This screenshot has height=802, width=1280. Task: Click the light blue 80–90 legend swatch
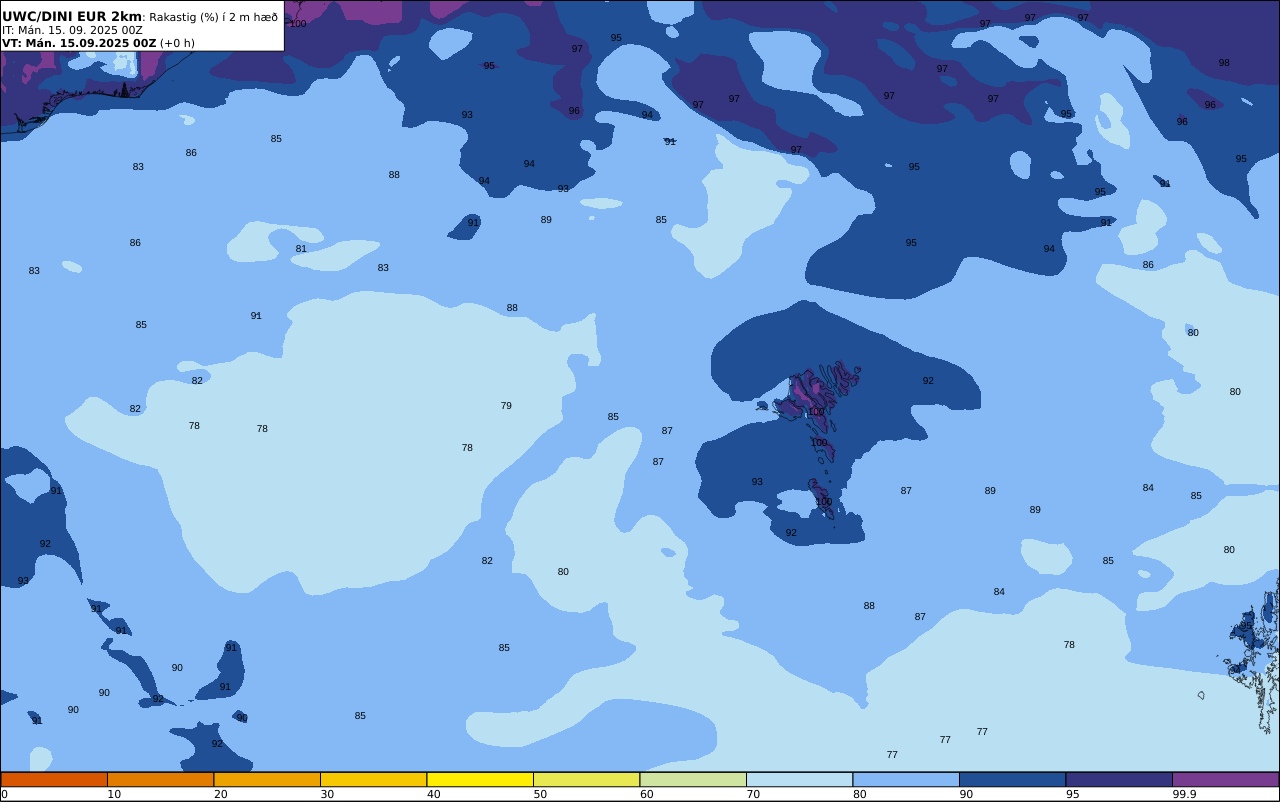click(906, 779)
